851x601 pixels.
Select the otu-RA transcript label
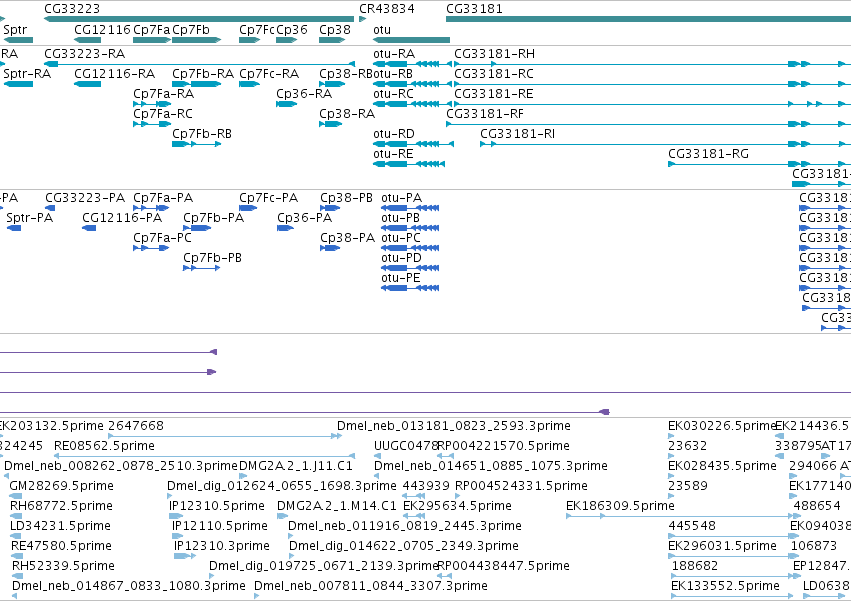pyautogui.click(x=394, y=54)
